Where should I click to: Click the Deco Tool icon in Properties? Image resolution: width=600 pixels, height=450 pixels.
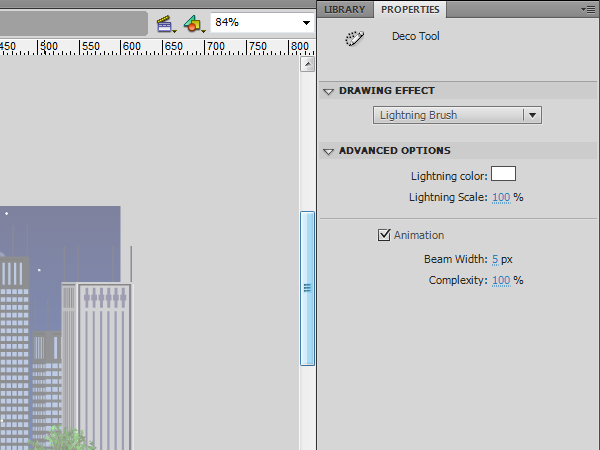click(x=354, y=38)
